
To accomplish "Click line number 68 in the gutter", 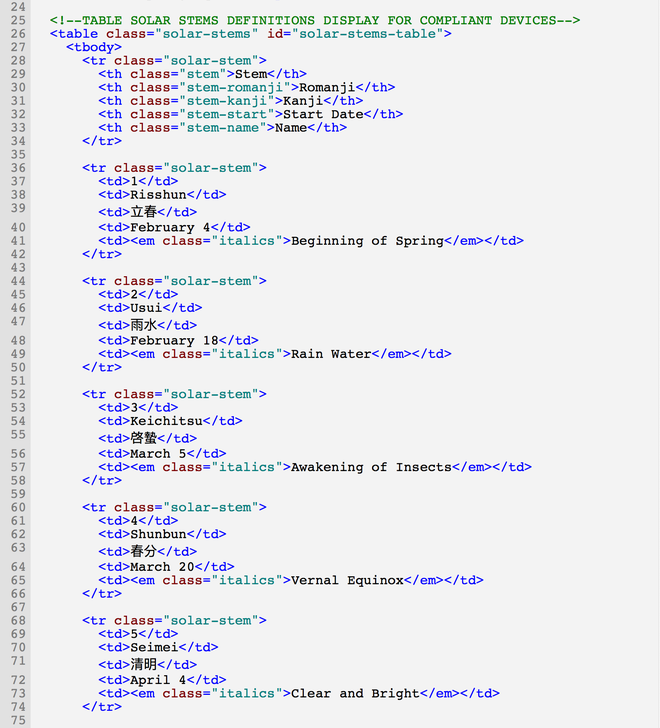I will pos(18,621).
